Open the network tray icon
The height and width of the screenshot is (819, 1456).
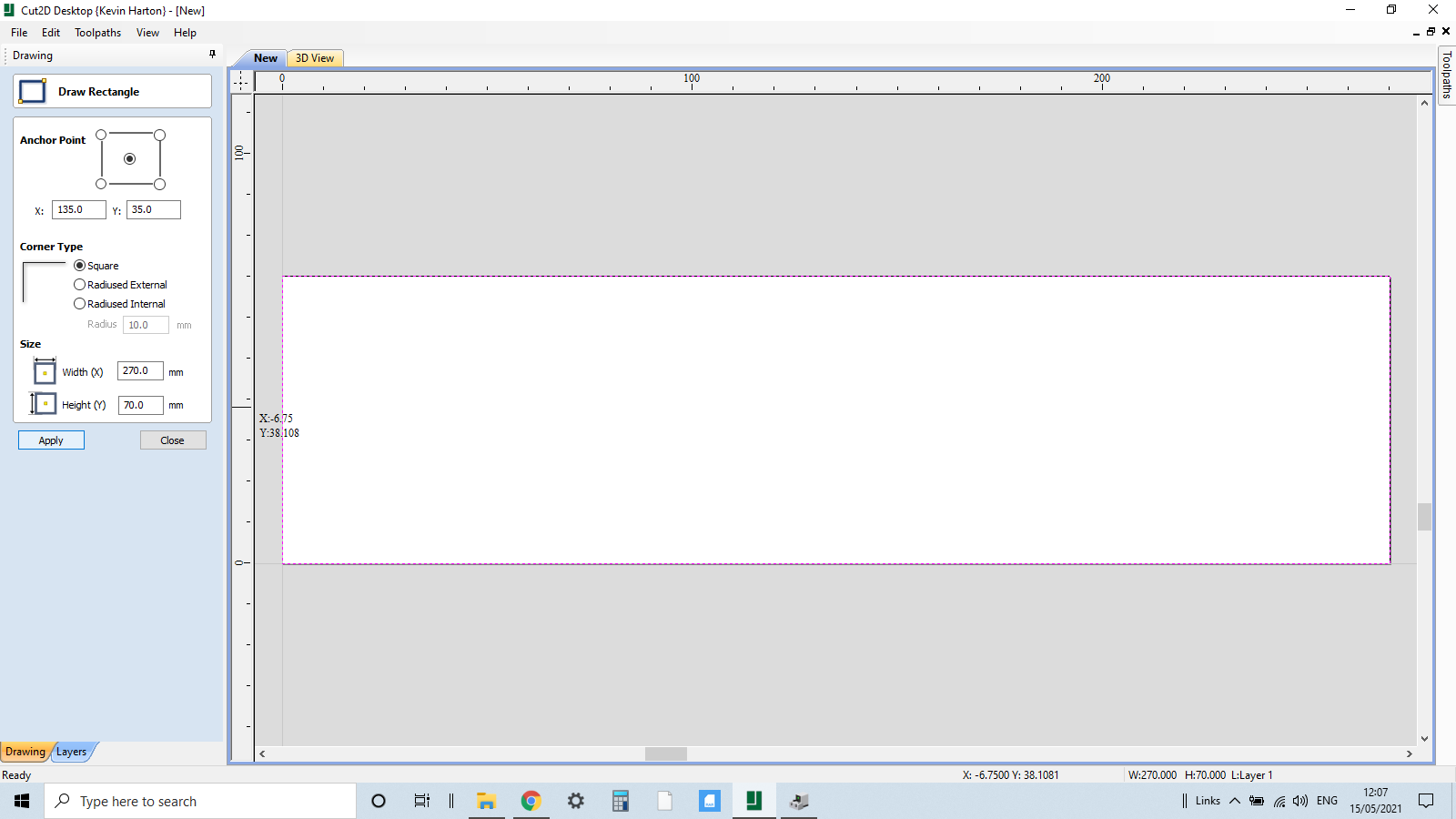click(1279, 801)
